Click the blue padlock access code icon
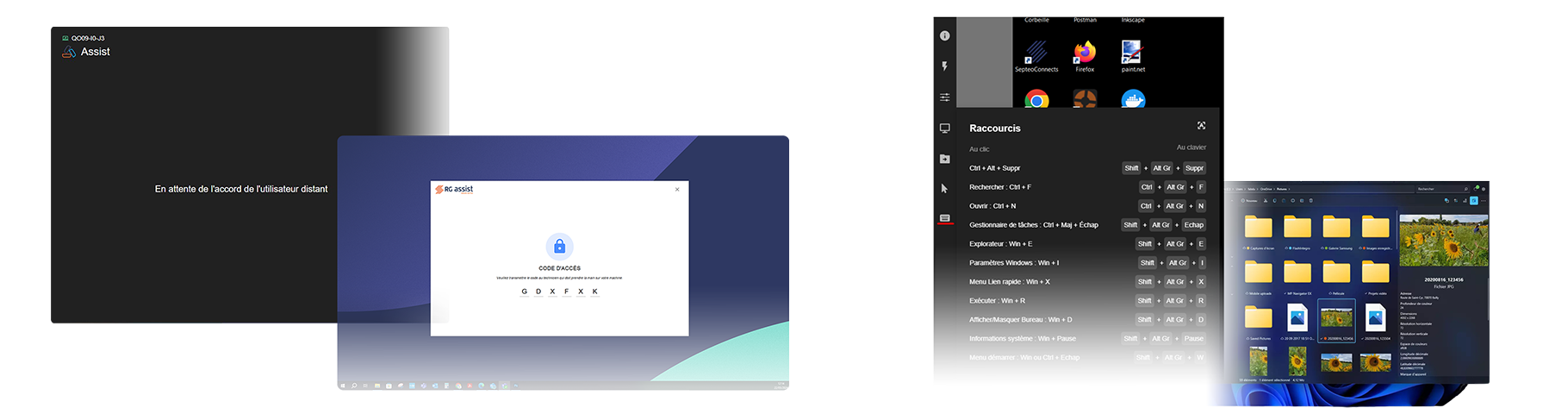1568x414 pixels. coord(559,247)
